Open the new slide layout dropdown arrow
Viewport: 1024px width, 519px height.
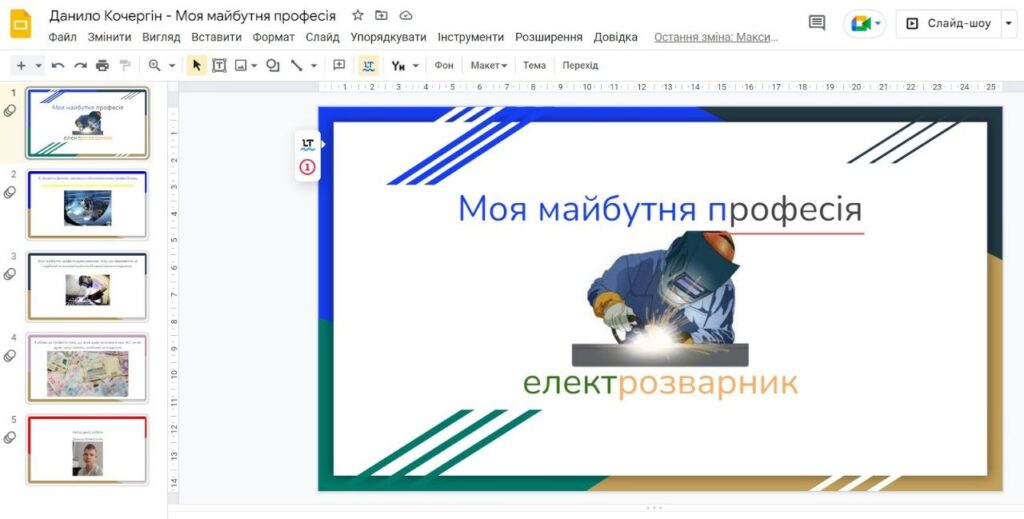(x=39, y=65)
